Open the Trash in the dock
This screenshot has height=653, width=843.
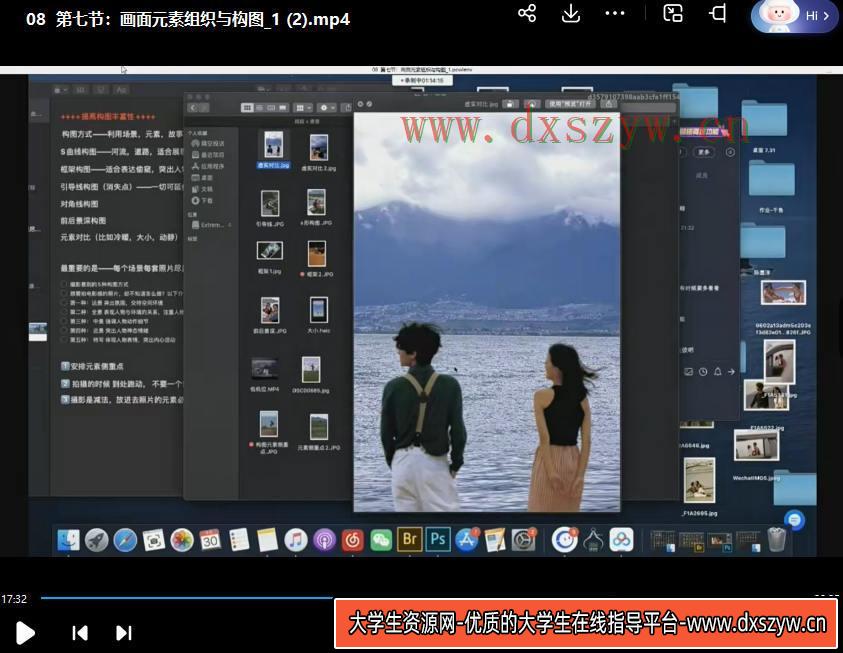coord(776,539)
